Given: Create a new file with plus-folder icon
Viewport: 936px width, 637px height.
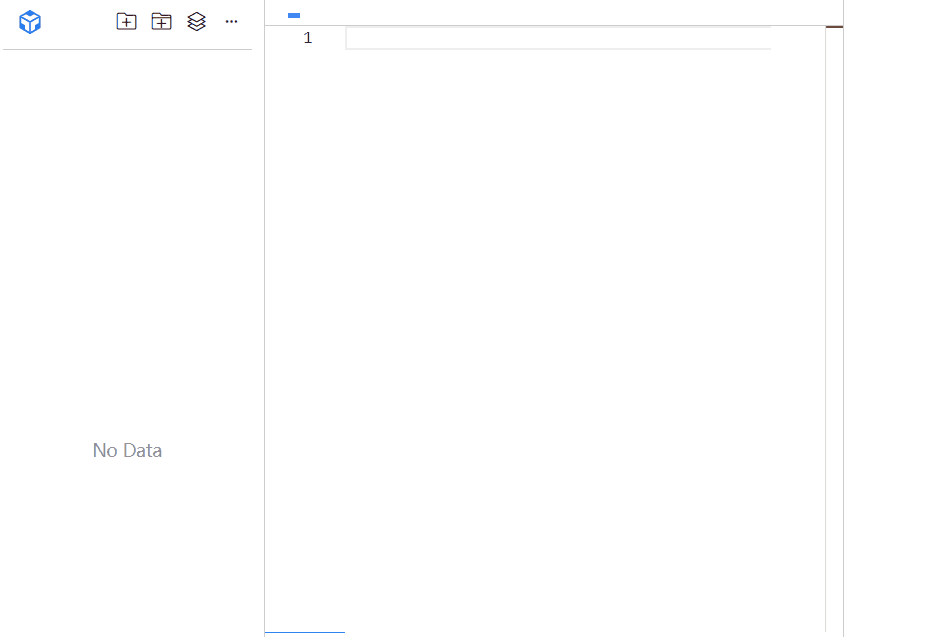Looking at the screenshot, I should pyautogui.click(x=126, y=21).
